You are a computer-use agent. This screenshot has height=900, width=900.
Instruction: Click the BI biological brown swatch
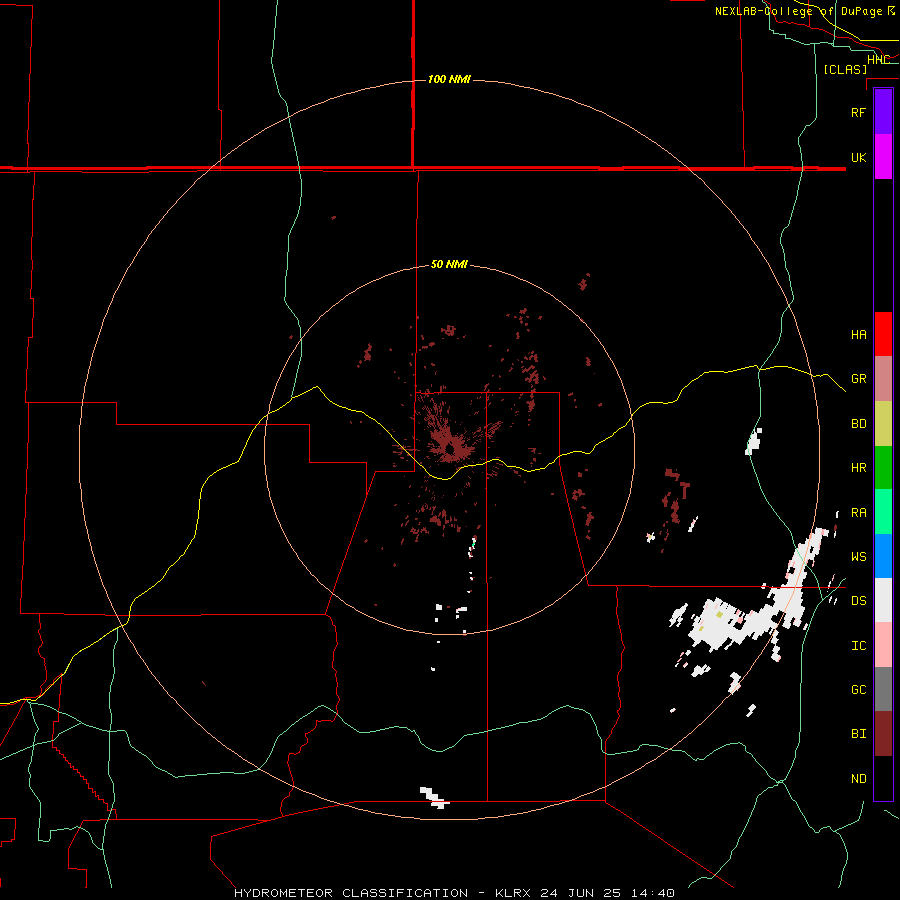(x=883, y=734)
